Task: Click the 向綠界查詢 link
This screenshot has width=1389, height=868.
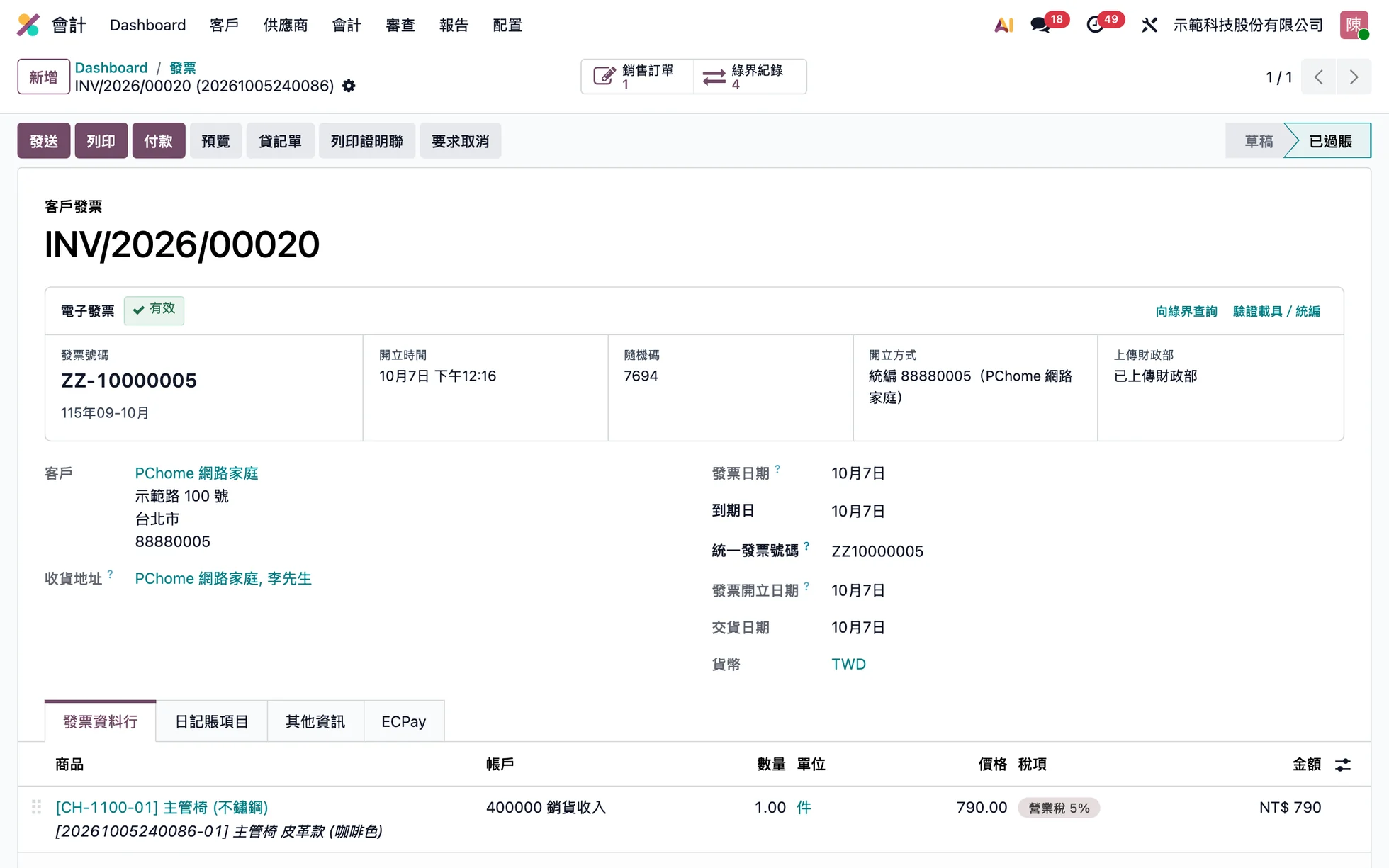Action: tap(1186, 311)
